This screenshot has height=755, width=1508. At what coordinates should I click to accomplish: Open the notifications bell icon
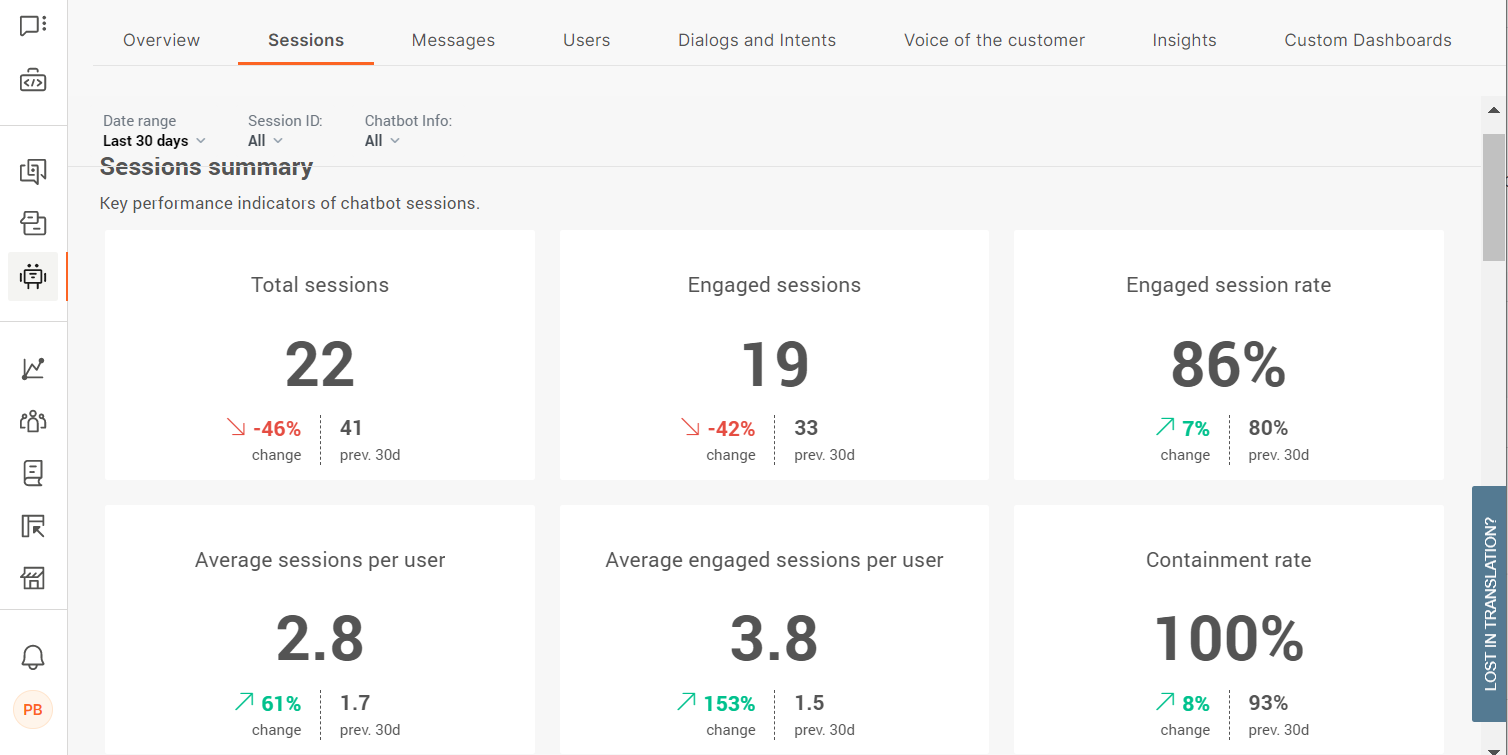[33, 657]
